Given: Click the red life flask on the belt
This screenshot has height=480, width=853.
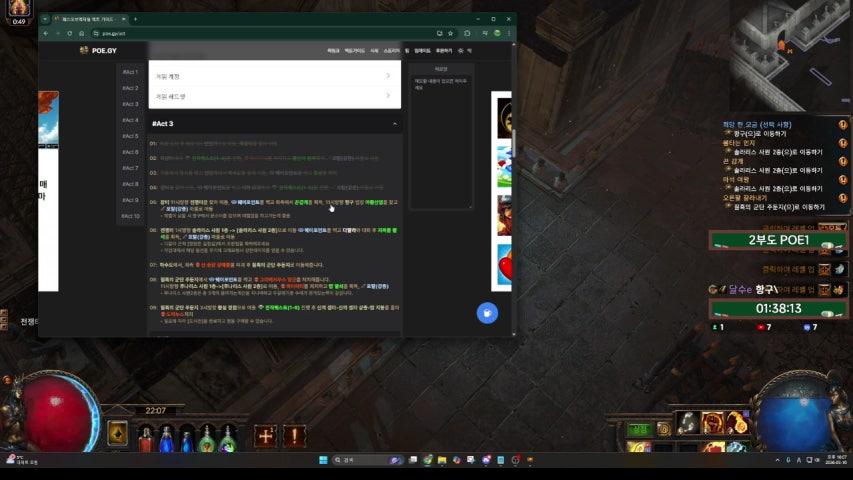Looking at the screenshot, I should coord(147,437).
